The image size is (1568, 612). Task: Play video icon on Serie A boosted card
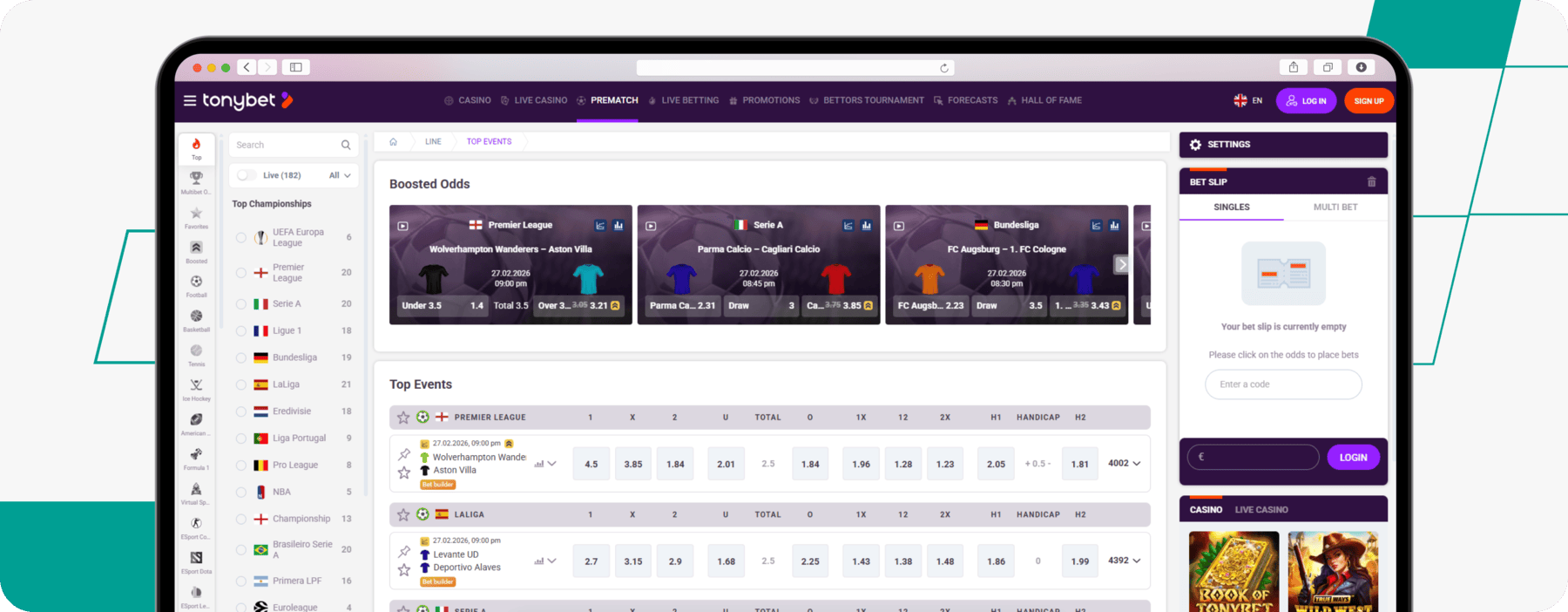click(651, 226)
